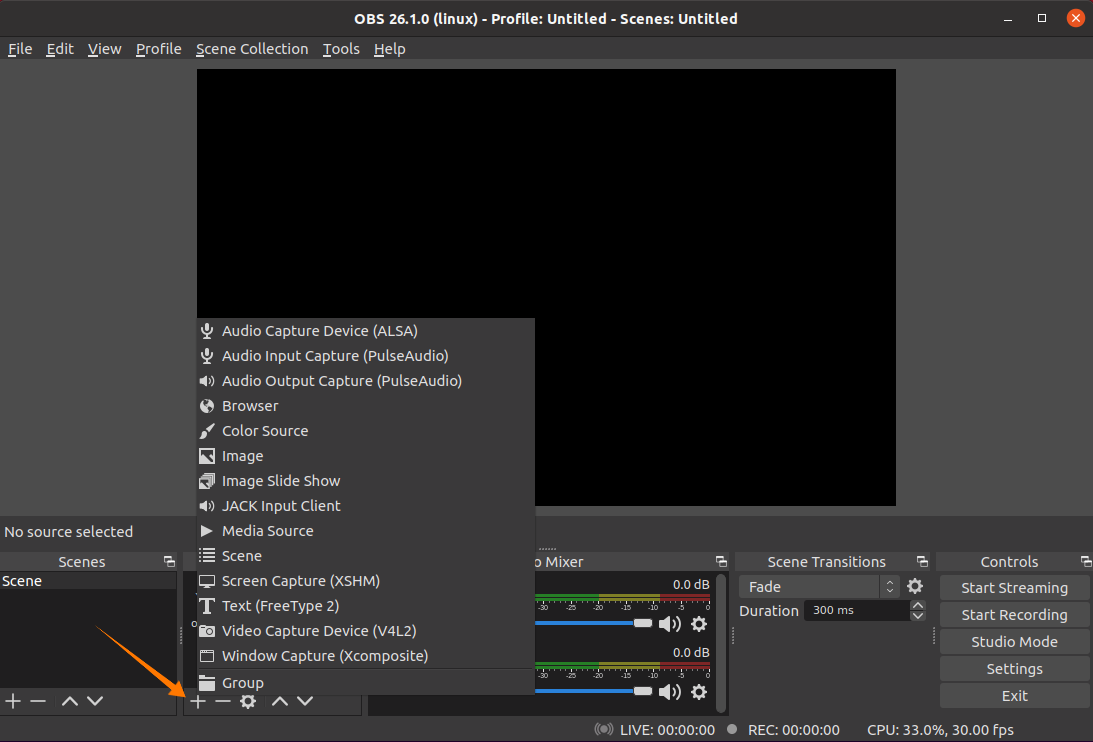
Task: Open Settings from Controls
Action: [x=1014, y=669]
